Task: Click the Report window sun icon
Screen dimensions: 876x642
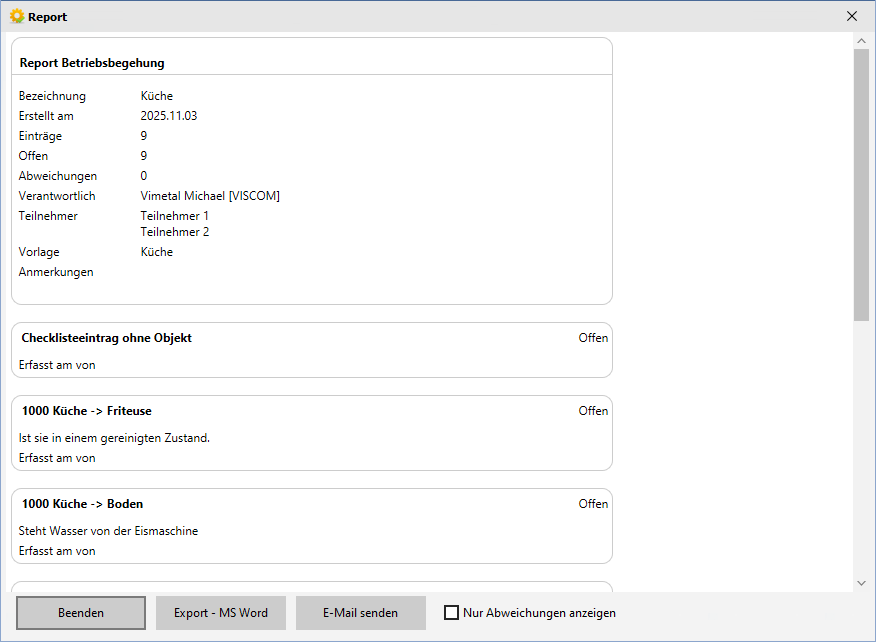Action: (x=16, y=16)
